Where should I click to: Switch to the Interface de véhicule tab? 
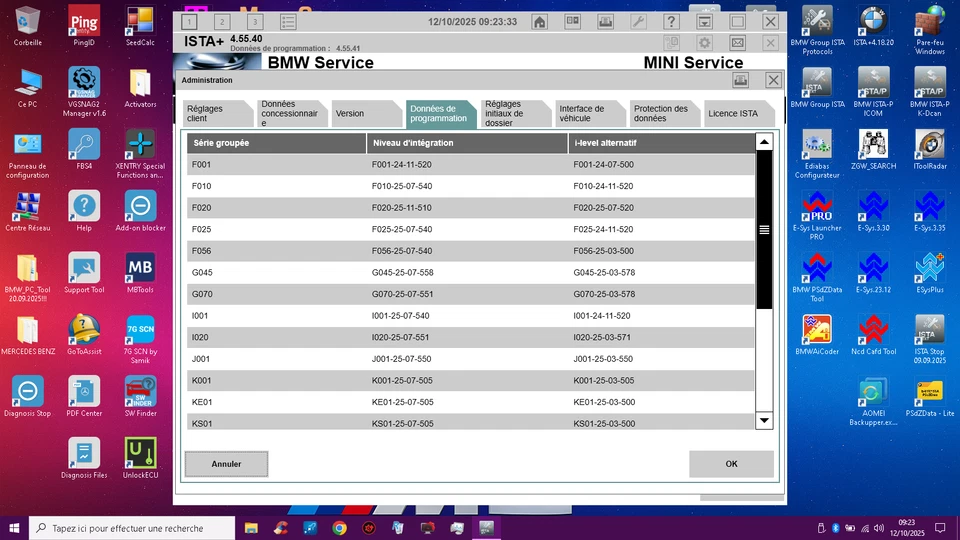point(590,113)
